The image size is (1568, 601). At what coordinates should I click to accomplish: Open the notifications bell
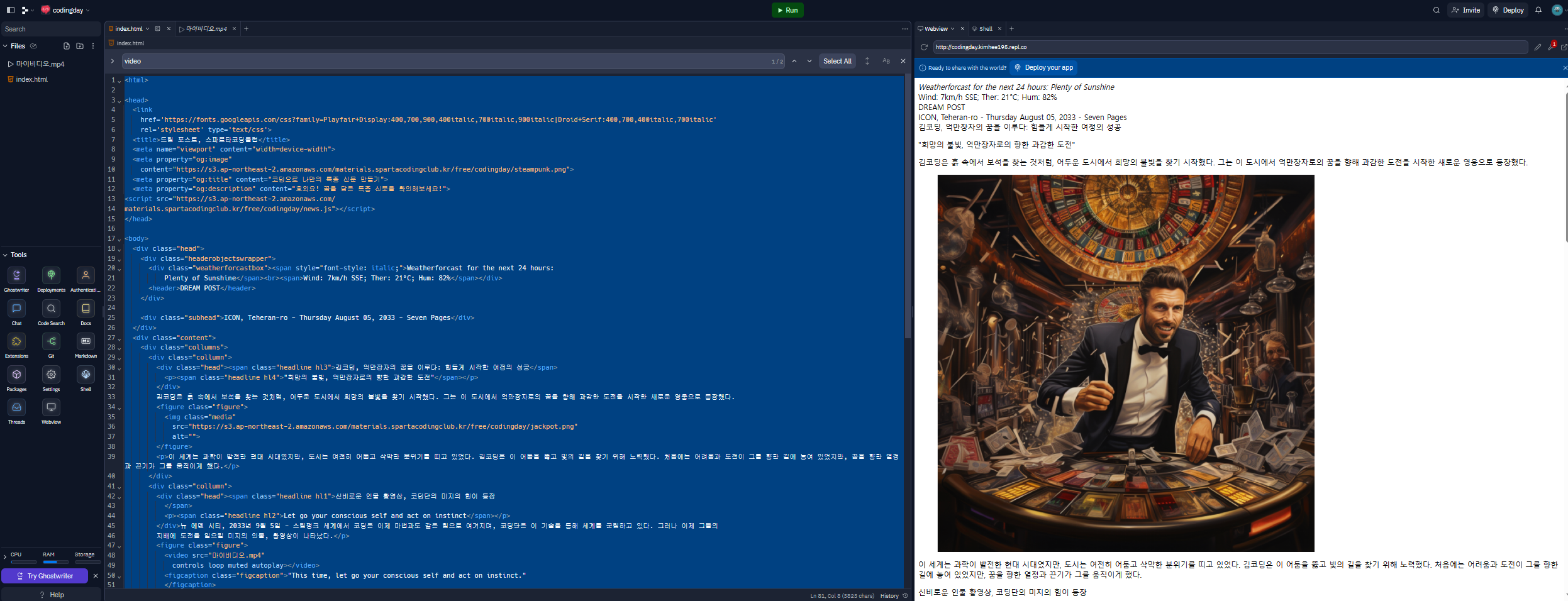tap(1538, 10)
